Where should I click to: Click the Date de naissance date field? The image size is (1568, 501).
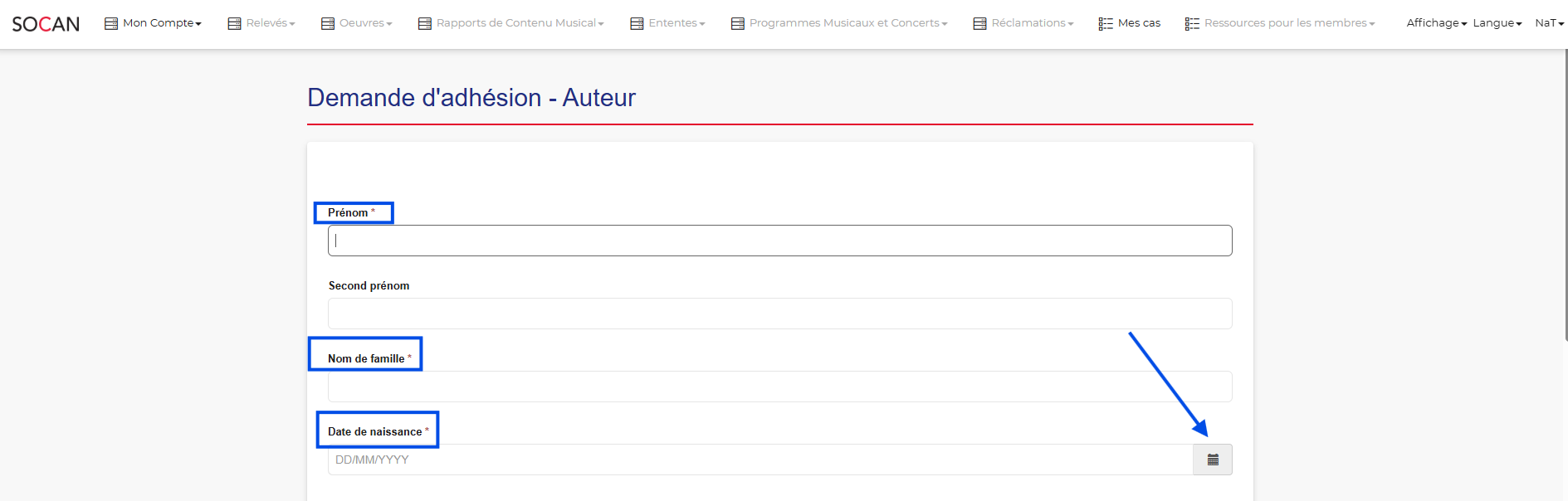[760, 460]
